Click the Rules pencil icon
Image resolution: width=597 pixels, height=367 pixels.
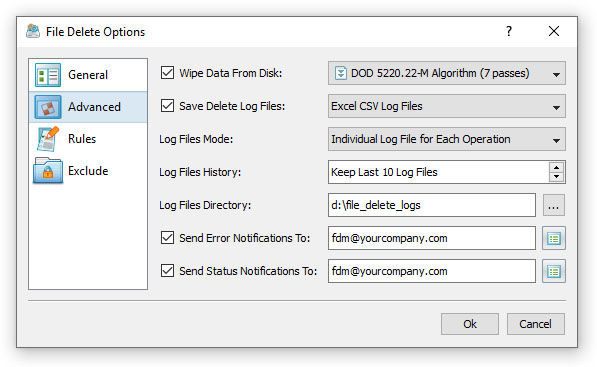48,139
